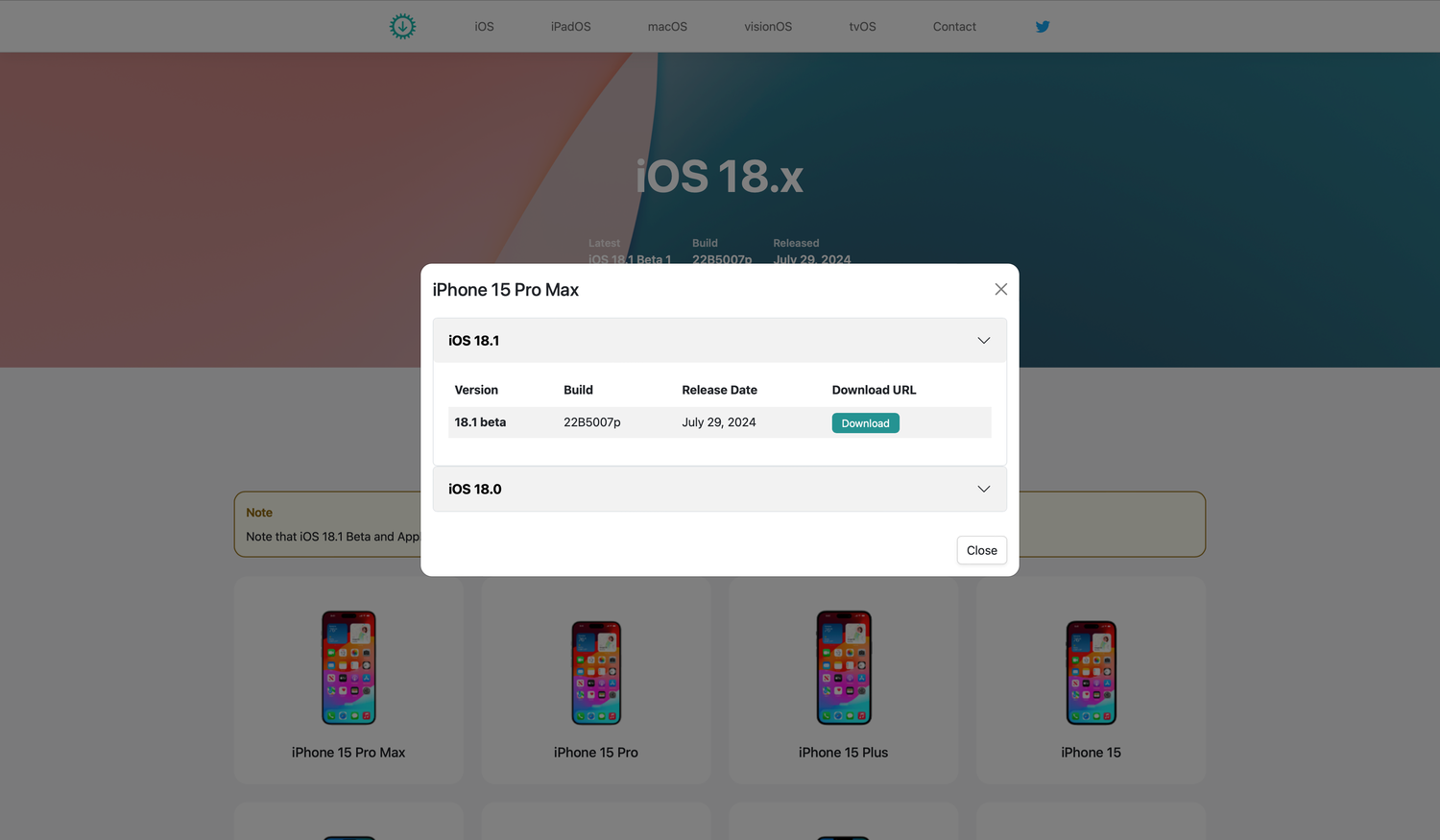Select the iPhone 15 Pro Max thumbnail image
Image resolution: width=1440 pixels, height=840 pixels.
348,667
